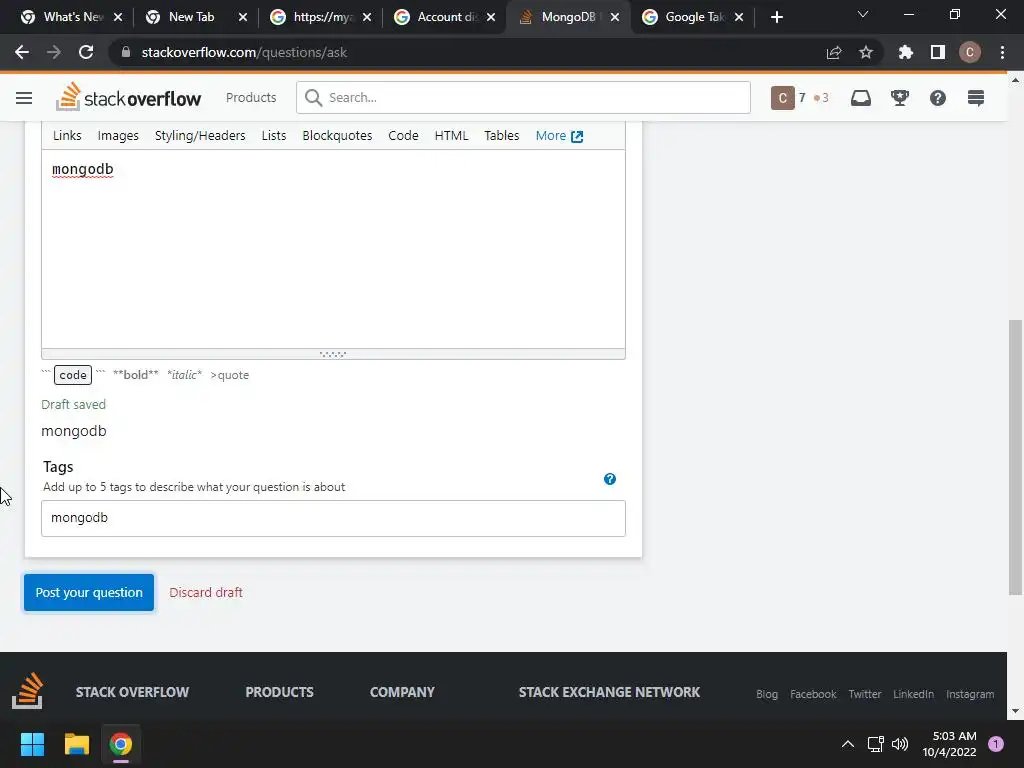Open the achievements trophy icon
Screen dimensions: 1024x768
coord(900,98)
